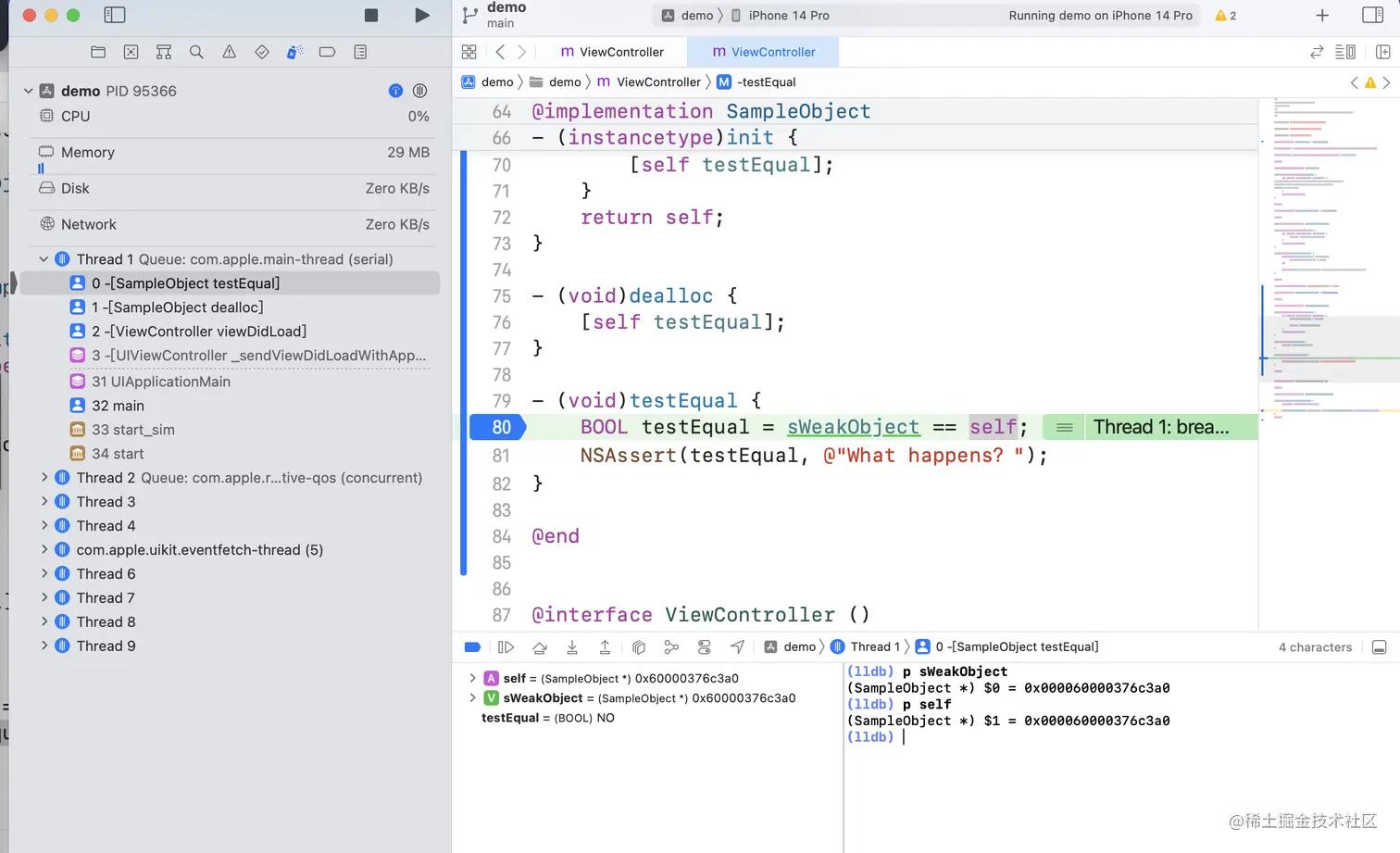
Task: Expand Thread 3 disclosure triangle
Action: click(44, 502)
